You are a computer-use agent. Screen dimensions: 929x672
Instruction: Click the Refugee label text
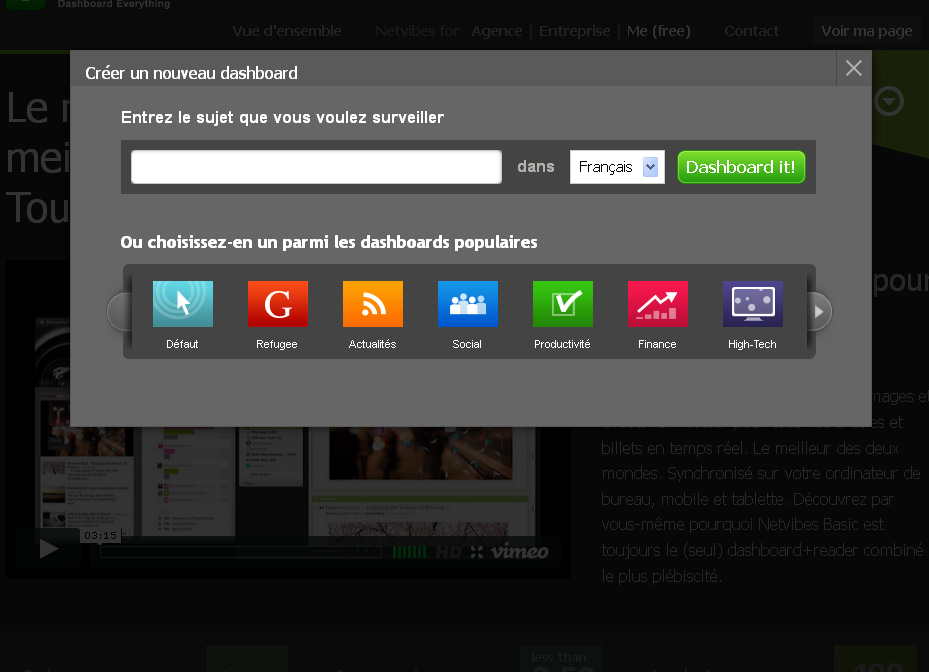pyautogui.click(x=277, y=344)
